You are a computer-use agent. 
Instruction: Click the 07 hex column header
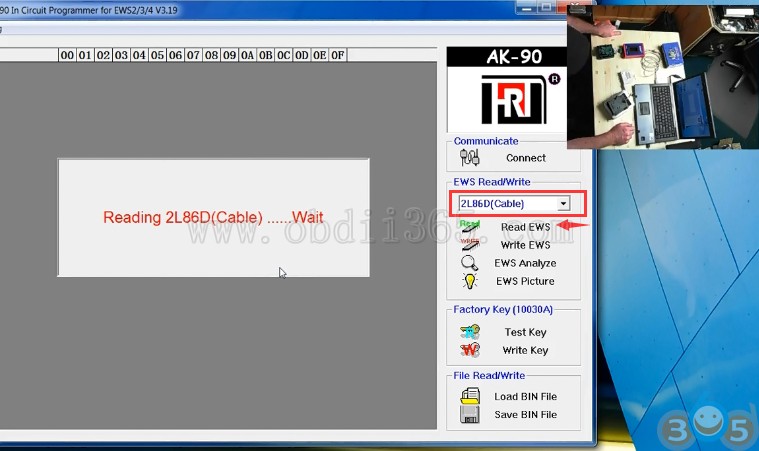point(193,55)
